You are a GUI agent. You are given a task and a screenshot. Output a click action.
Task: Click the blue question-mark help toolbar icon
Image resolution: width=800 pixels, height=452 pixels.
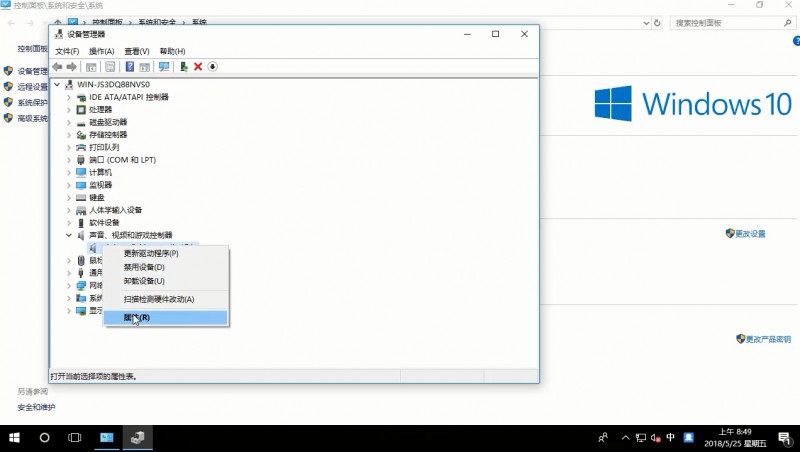pyautogui.click(x=130, y=67)
